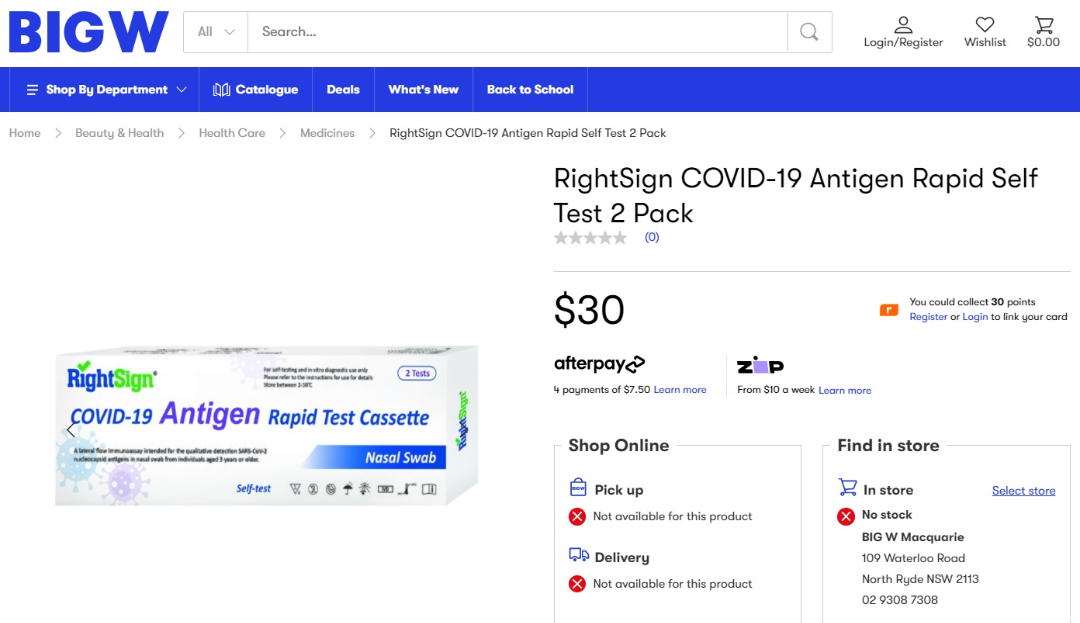The height and width of the screenshot is (623, 1080).
Task: Open the shopping cart showing $0.00
Action: (1043, 32)
